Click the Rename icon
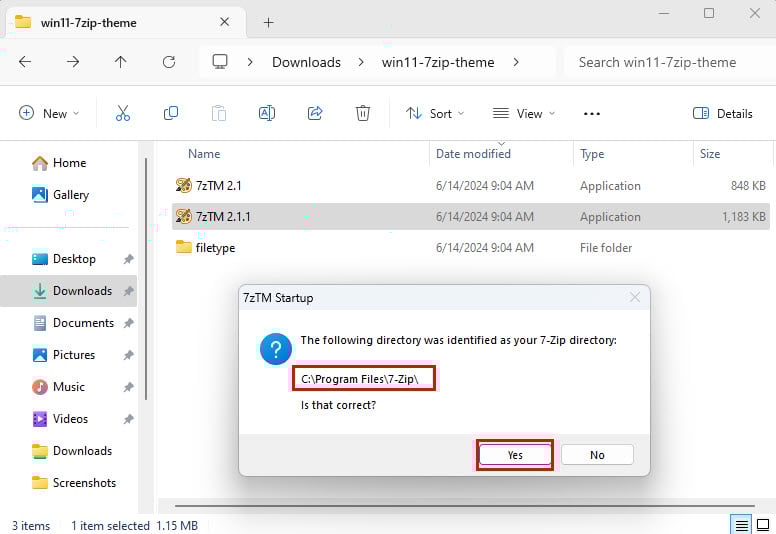The image size is (776, 534). 267,113
